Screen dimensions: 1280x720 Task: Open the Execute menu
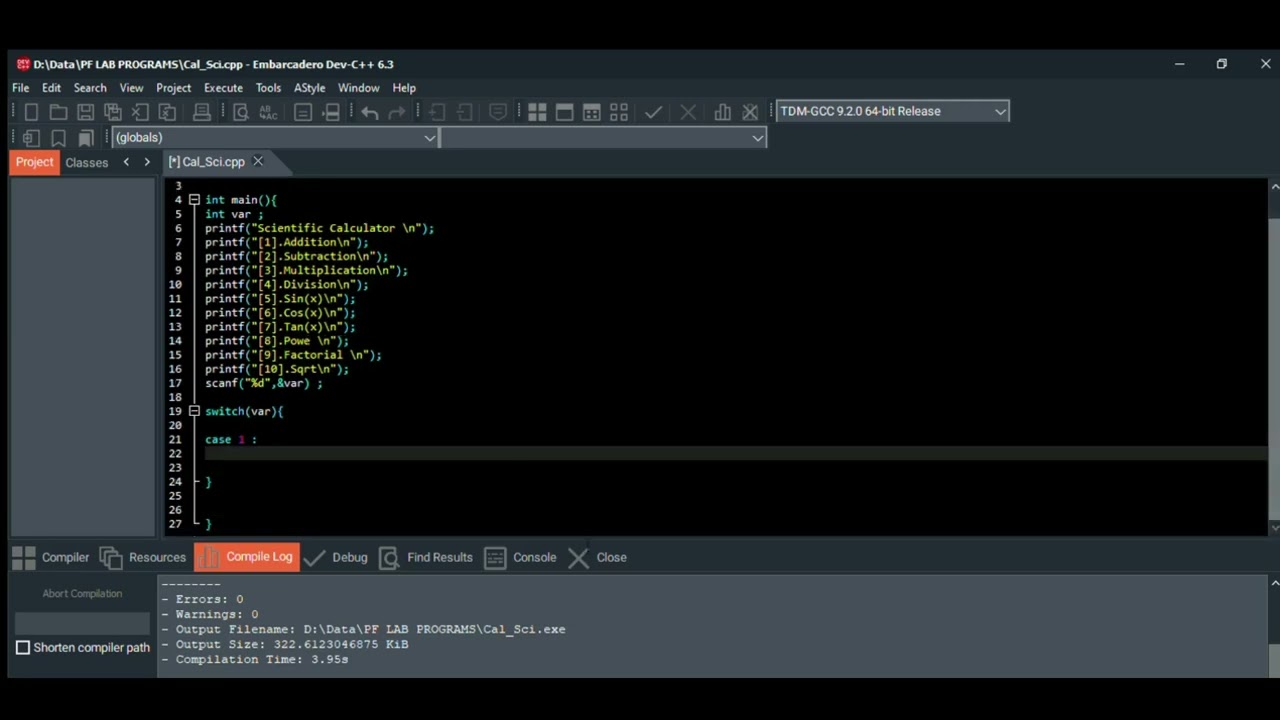(x=223, y=88)
